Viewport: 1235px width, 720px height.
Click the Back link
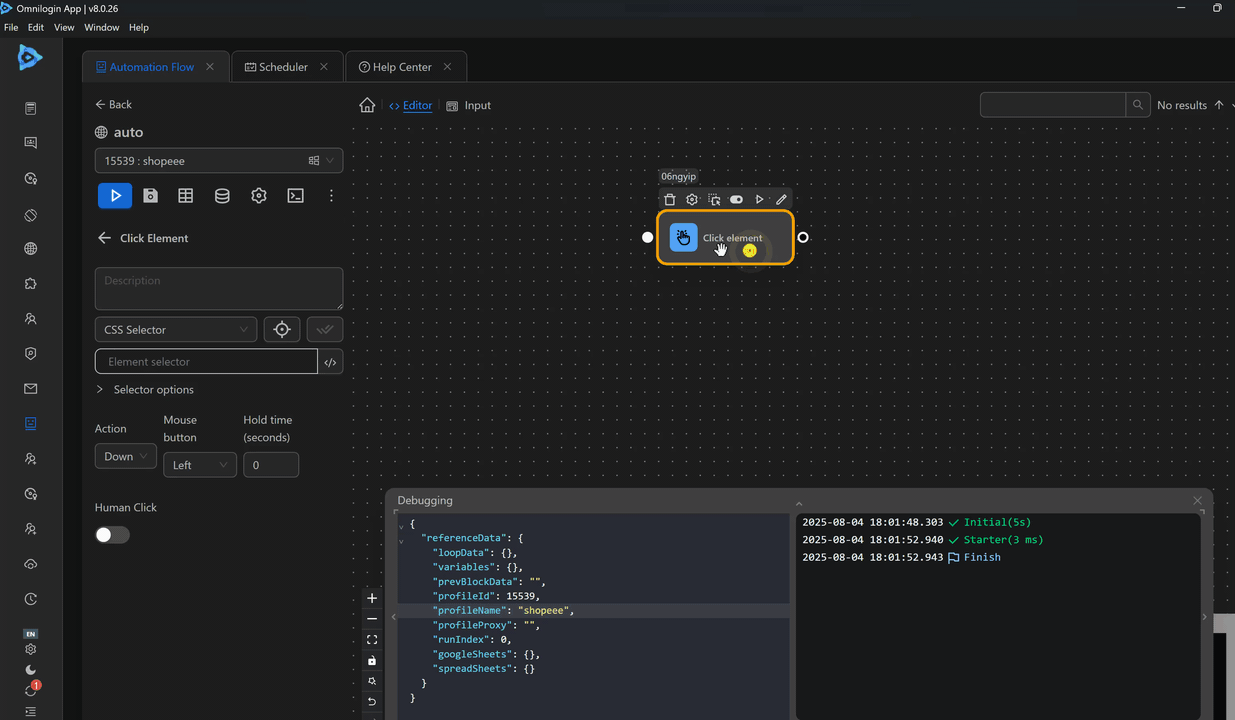[x=113, y=104]
